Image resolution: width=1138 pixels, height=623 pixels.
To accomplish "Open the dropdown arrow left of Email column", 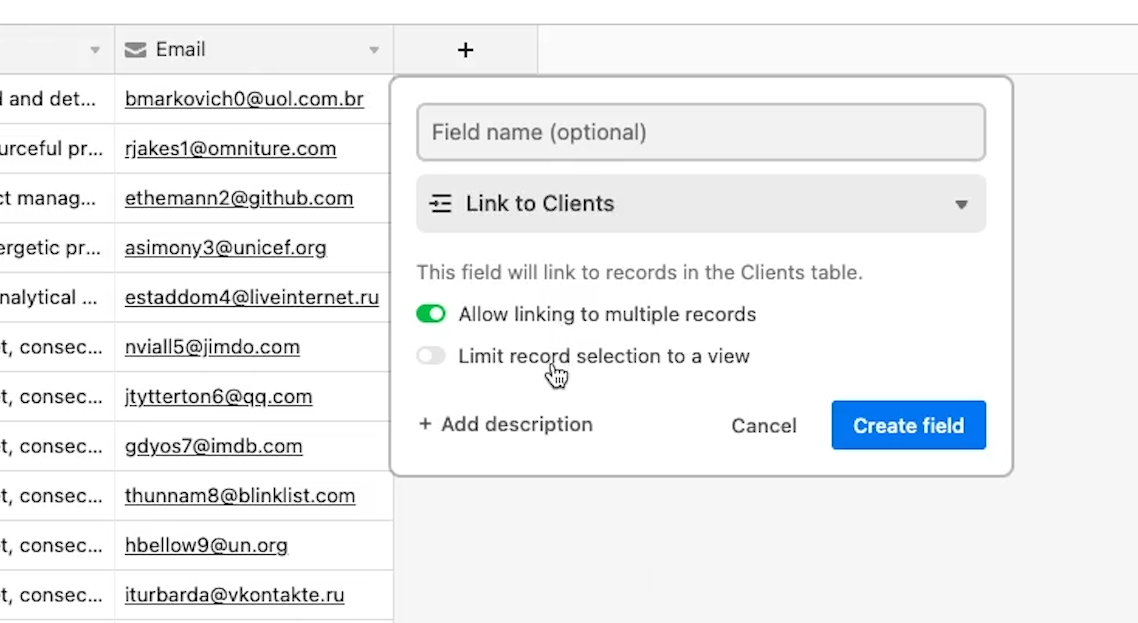I will (95, 50).
